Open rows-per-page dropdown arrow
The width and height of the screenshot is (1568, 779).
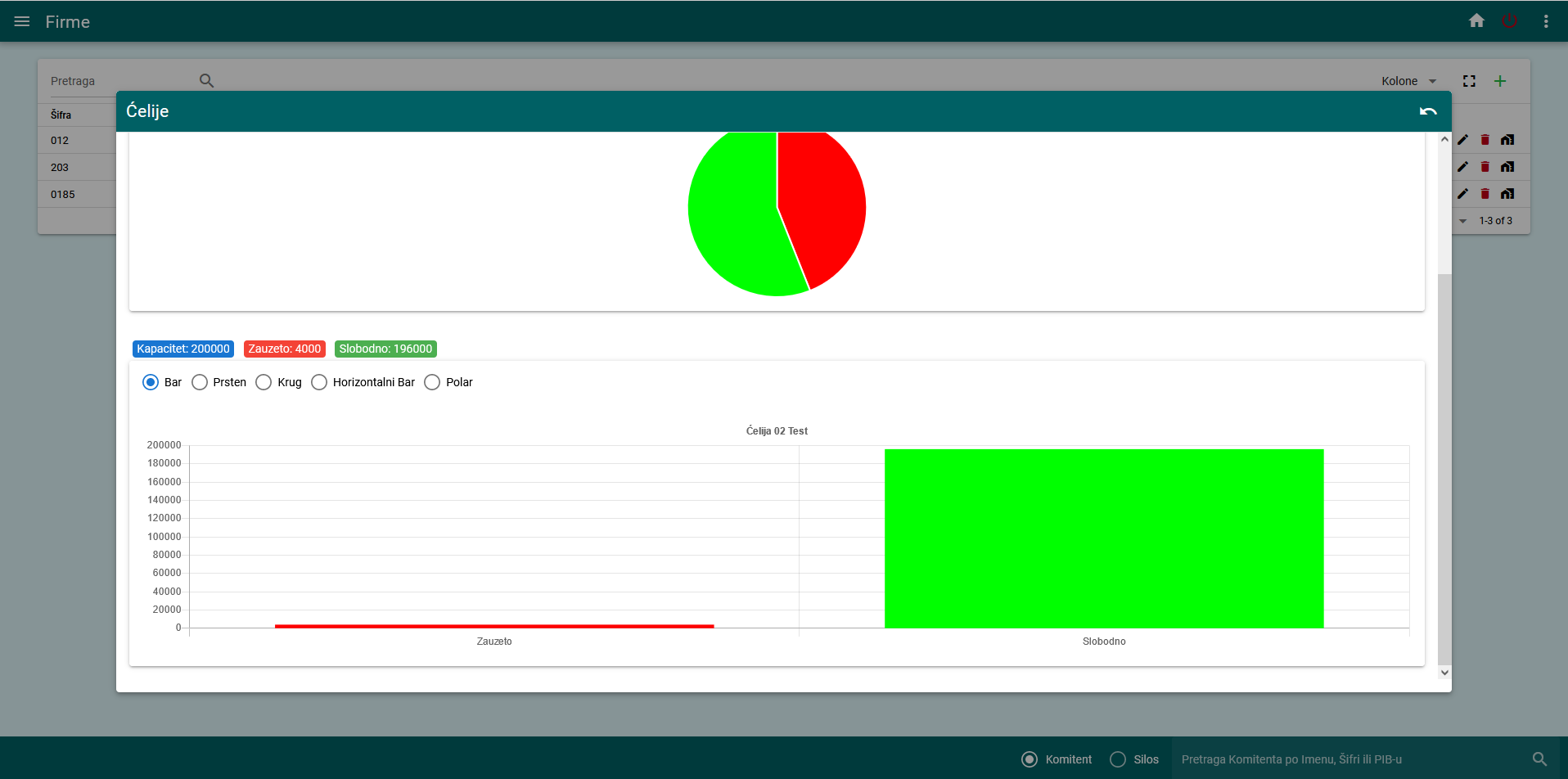point(1462,221)
